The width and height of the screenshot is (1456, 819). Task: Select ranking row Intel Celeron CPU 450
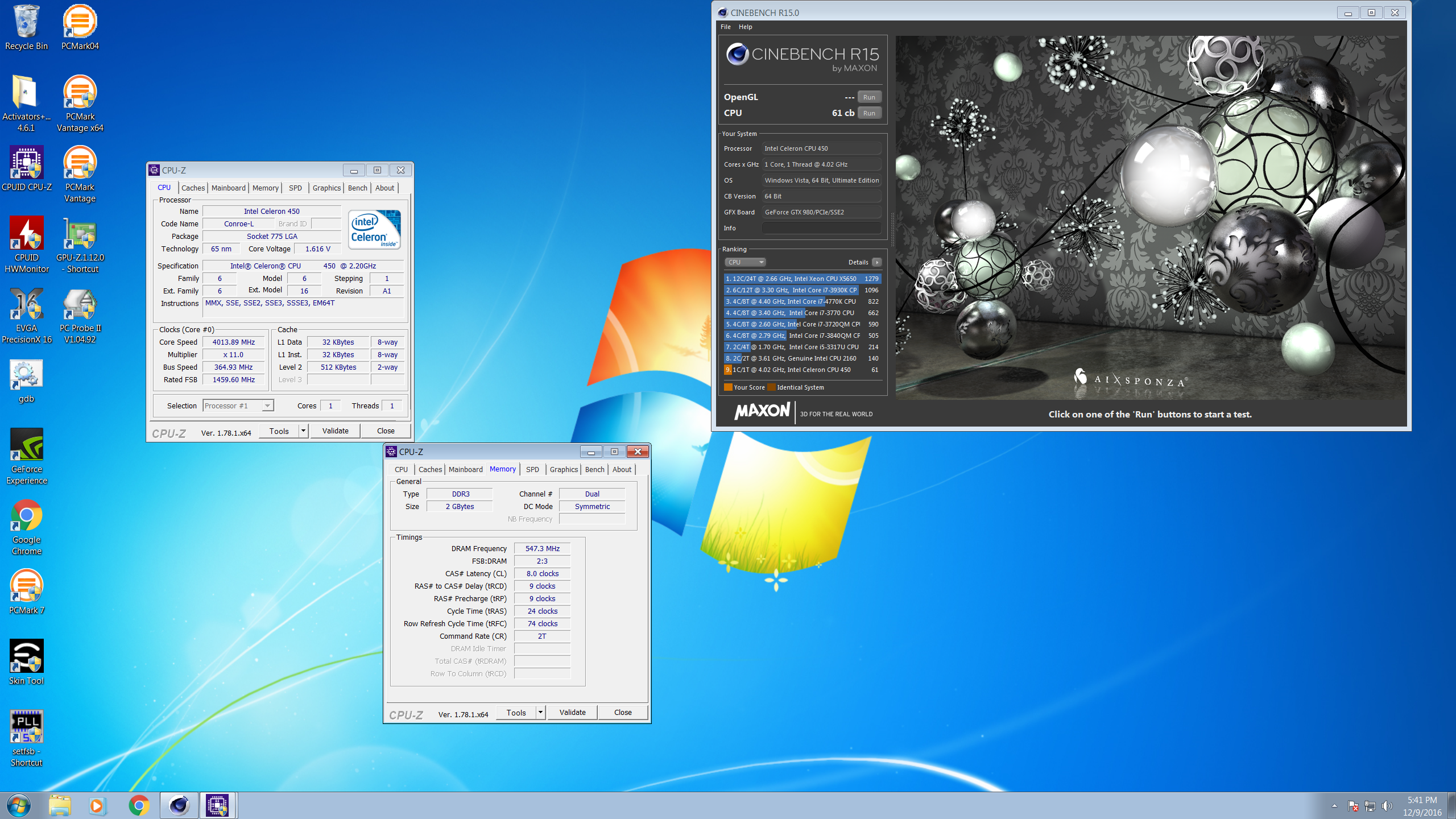pos(802,370)
